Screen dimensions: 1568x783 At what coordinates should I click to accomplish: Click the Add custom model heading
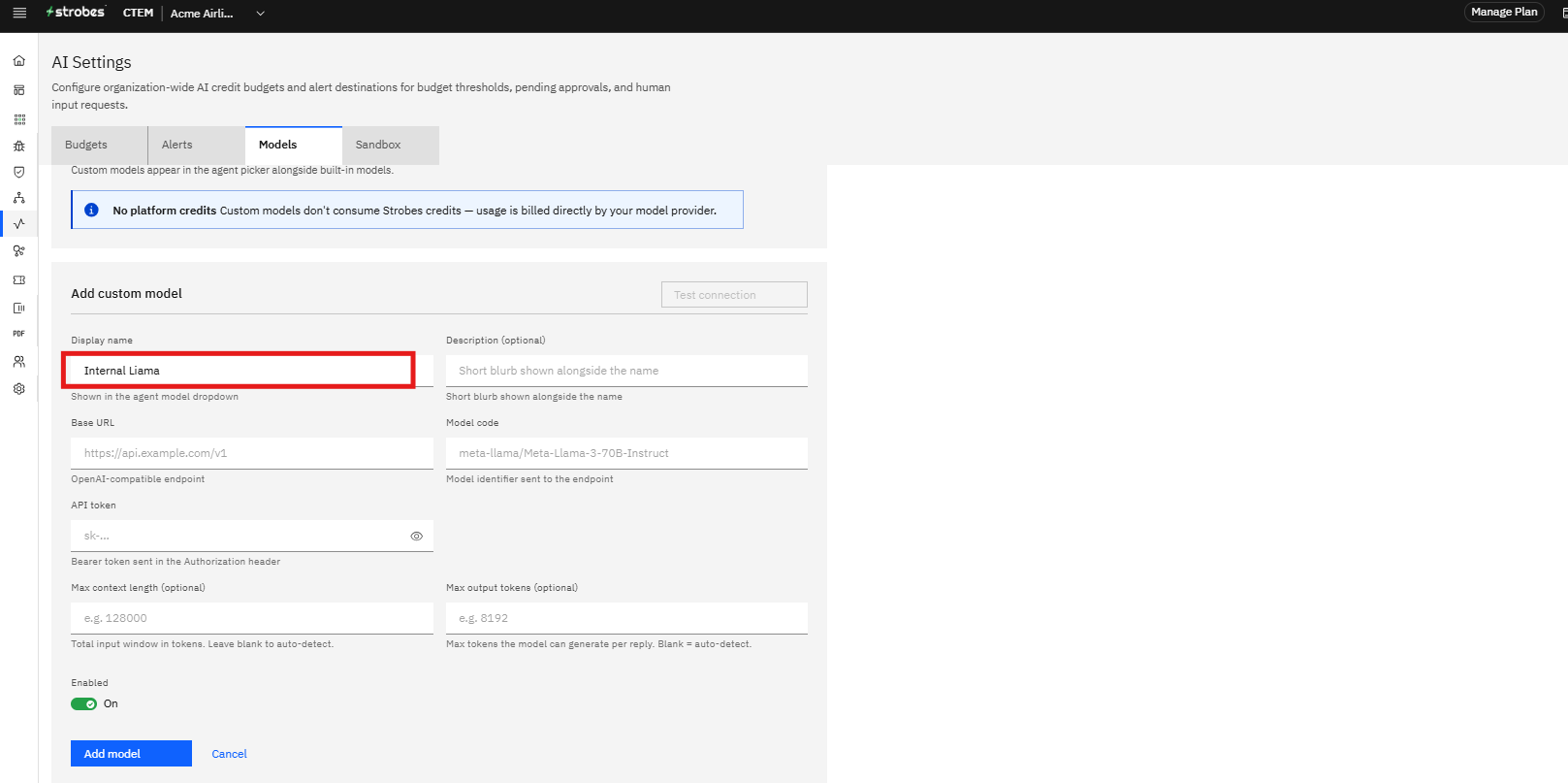tap(126, 294)
